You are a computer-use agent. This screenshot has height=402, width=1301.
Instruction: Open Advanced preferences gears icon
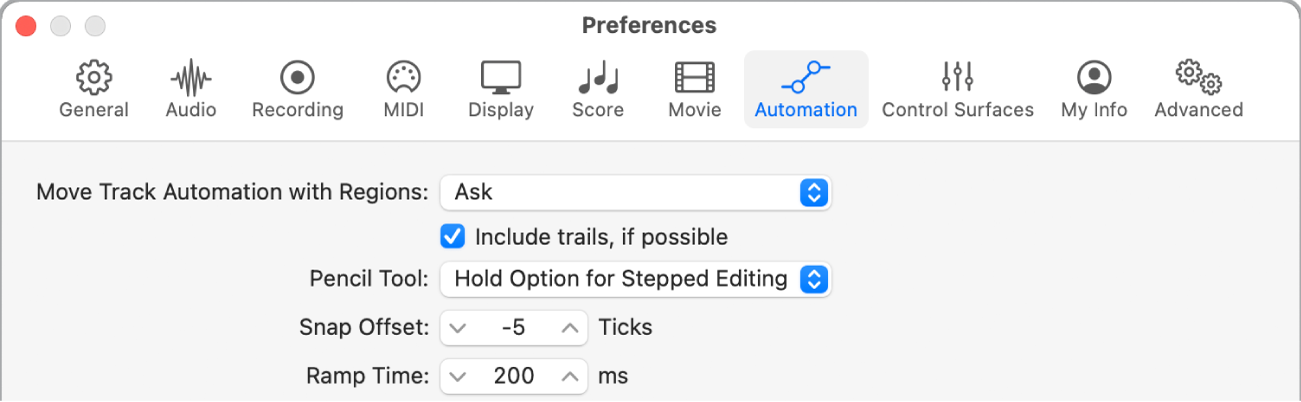coord(1198,77)
